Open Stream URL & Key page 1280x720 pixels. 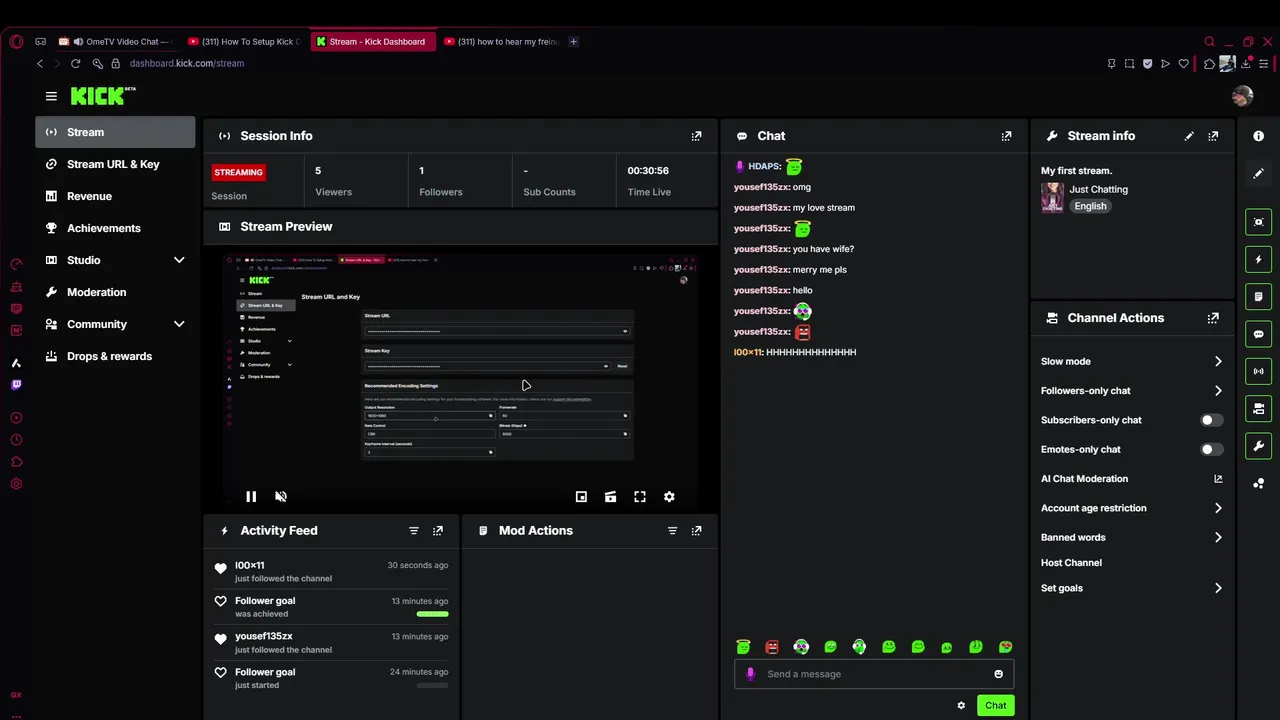(x=115, y=164)
